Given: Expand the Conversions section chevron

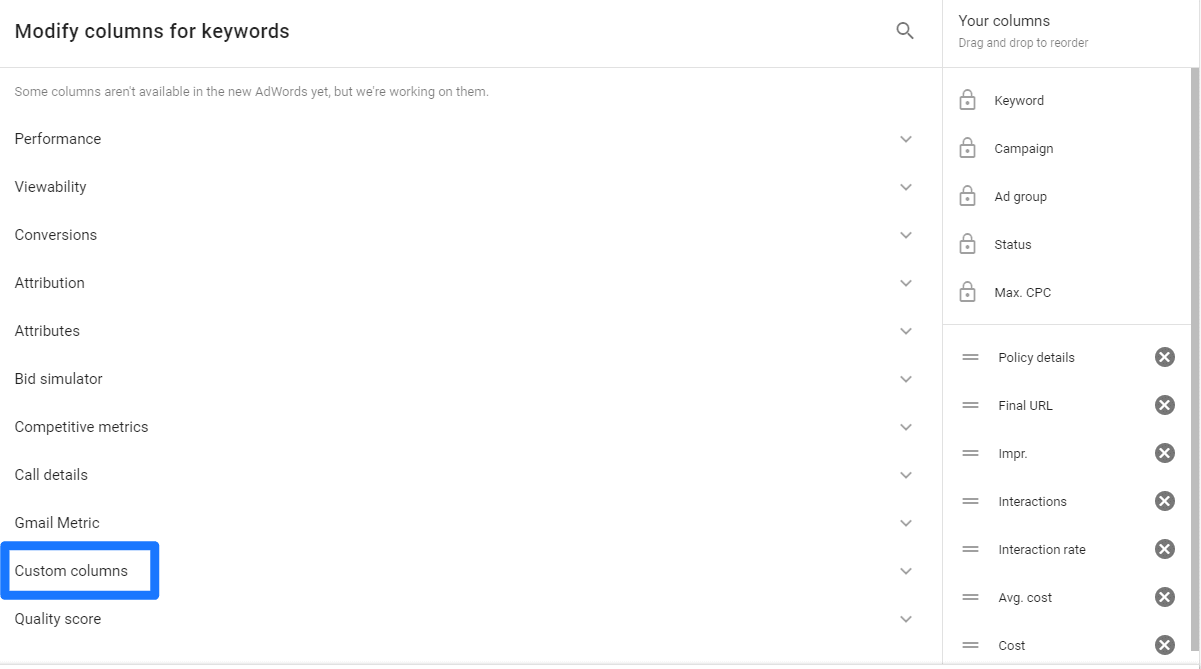Looking at the screenshot, I should 906,235.
